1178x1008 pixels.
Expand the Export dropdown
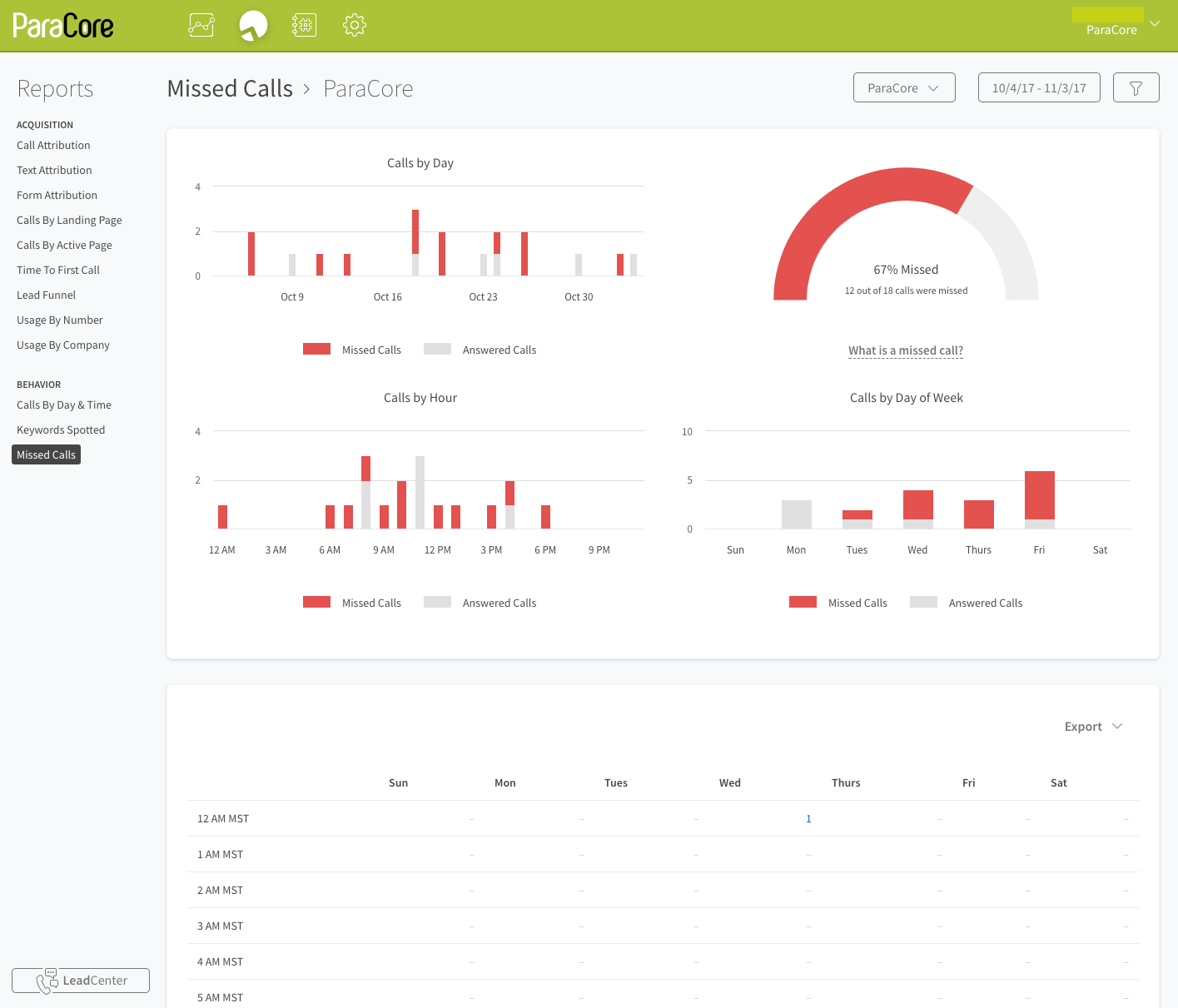point(1094,727)
